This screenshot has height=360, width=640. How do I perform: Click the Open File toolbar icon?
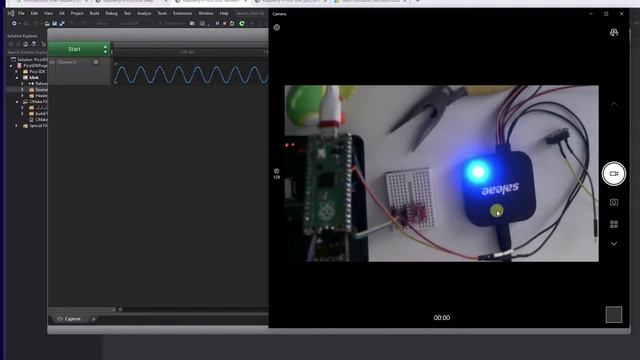[x=47, y=24]
